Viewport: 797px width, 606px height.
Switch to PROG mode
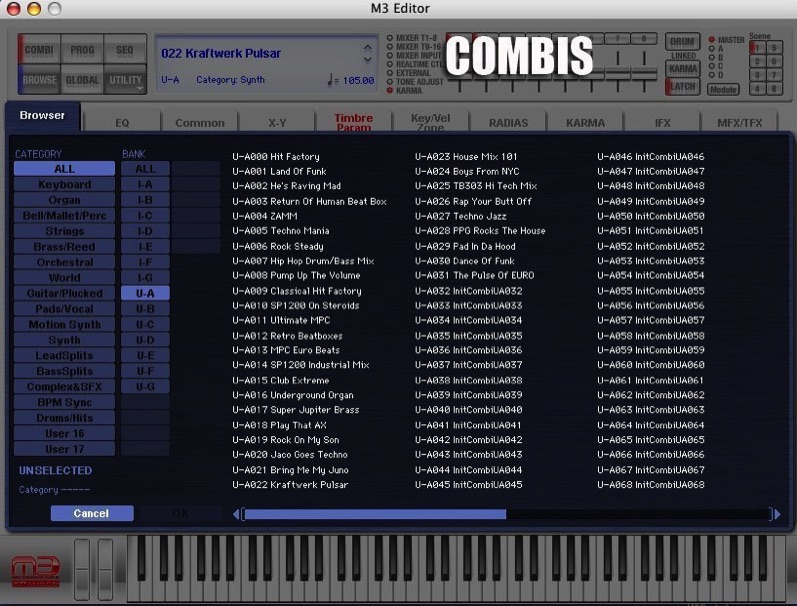82,50
